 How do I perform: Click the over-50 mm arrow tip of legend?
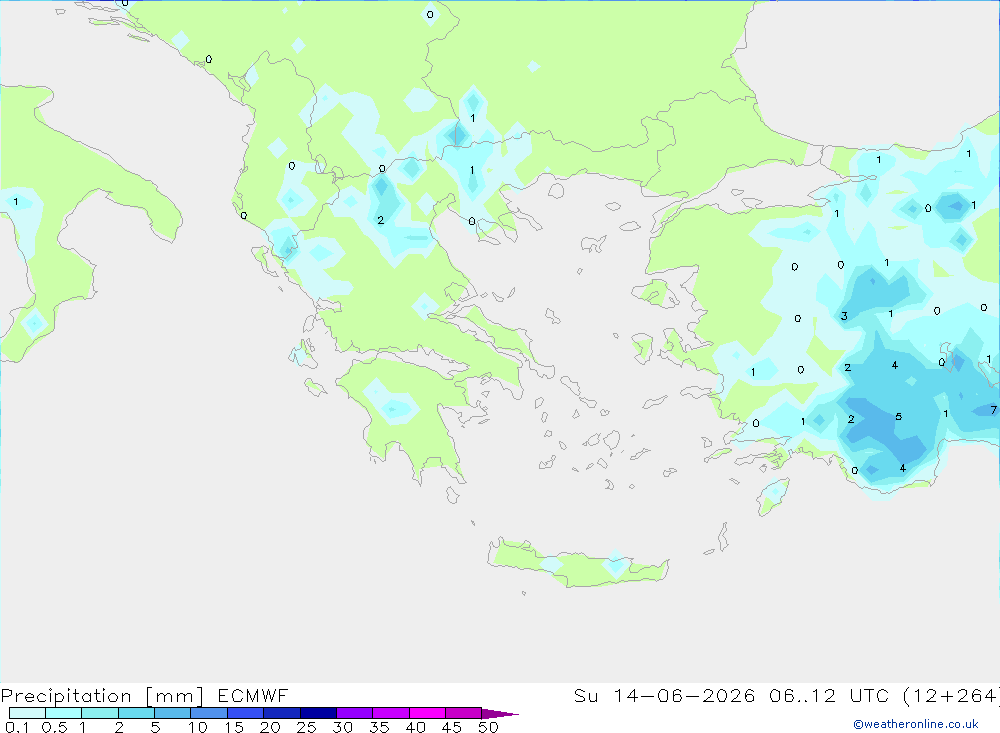pos(499,713)
